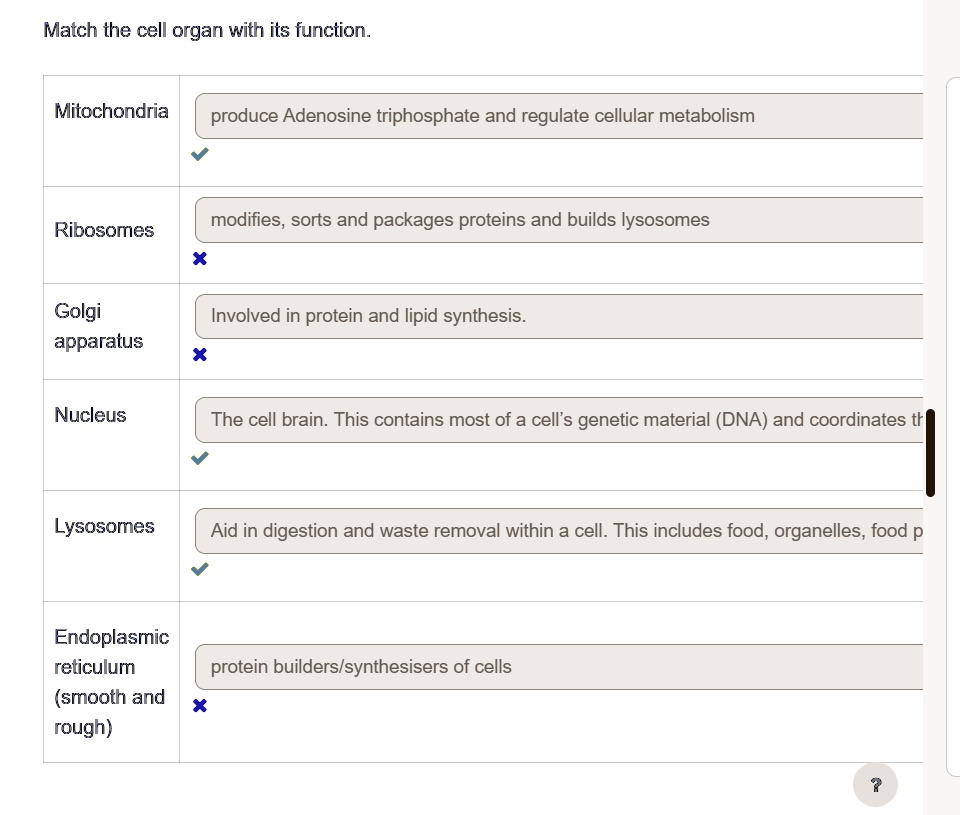The image size is (960, 815).
Task: Select the Mitochondria row label
Action: click(111, 111)
